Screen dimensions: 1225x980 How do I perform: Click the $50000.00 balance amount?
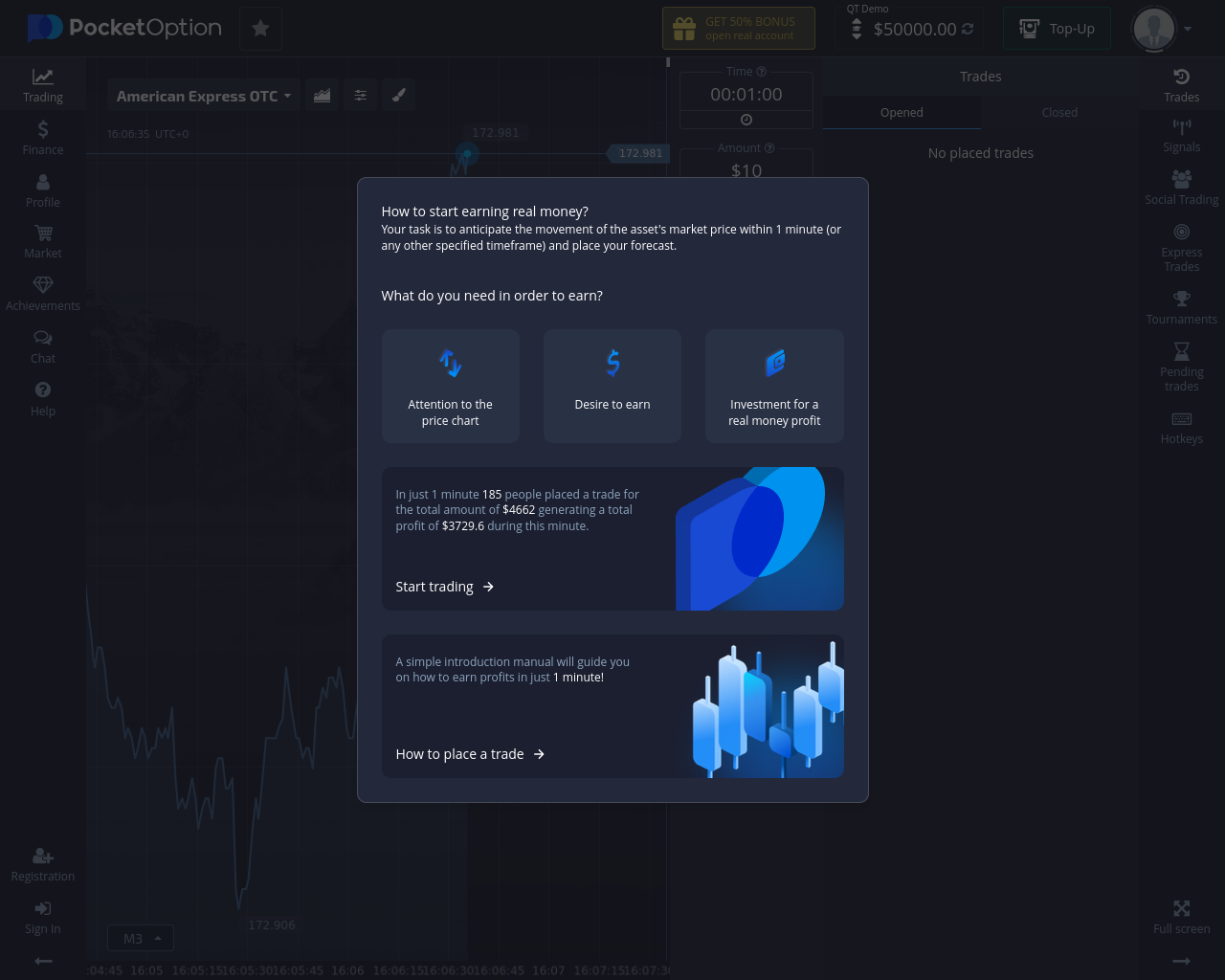(x=915, y=30)
